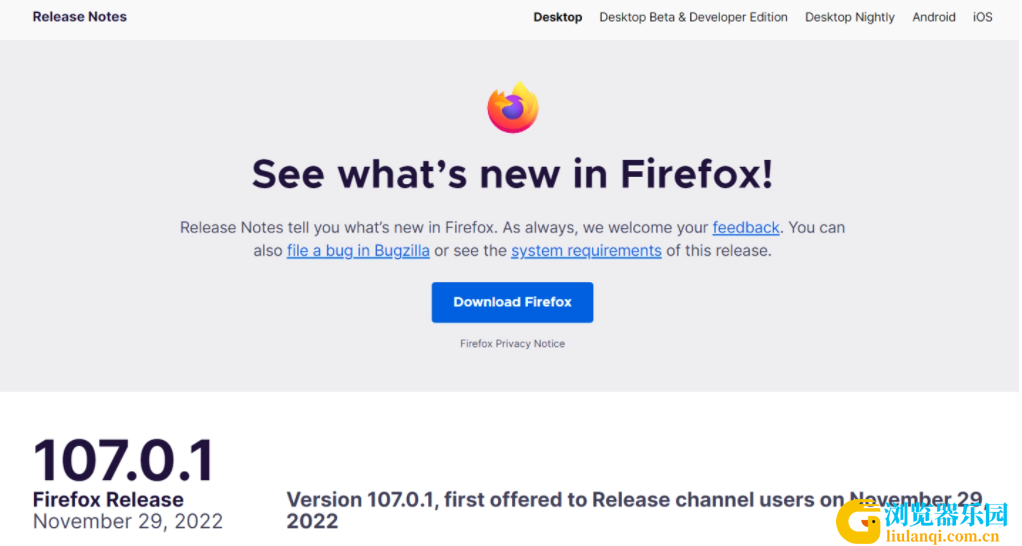The height and width of the screenshot is (546, 1022).
Task: Go to iOS release notes
Action: [982, 18]
